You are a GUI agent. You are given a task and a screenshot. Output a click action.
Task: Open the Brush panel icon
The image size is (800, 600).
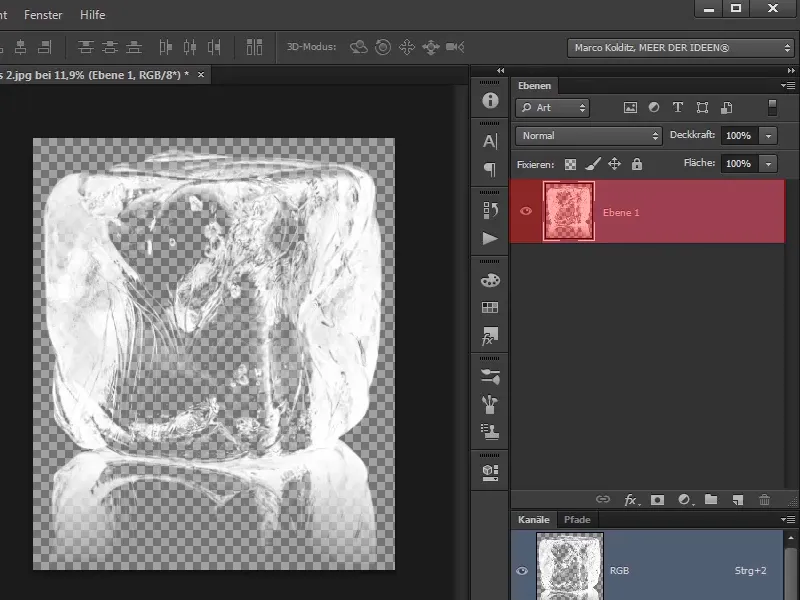click(x=490, y=404)
